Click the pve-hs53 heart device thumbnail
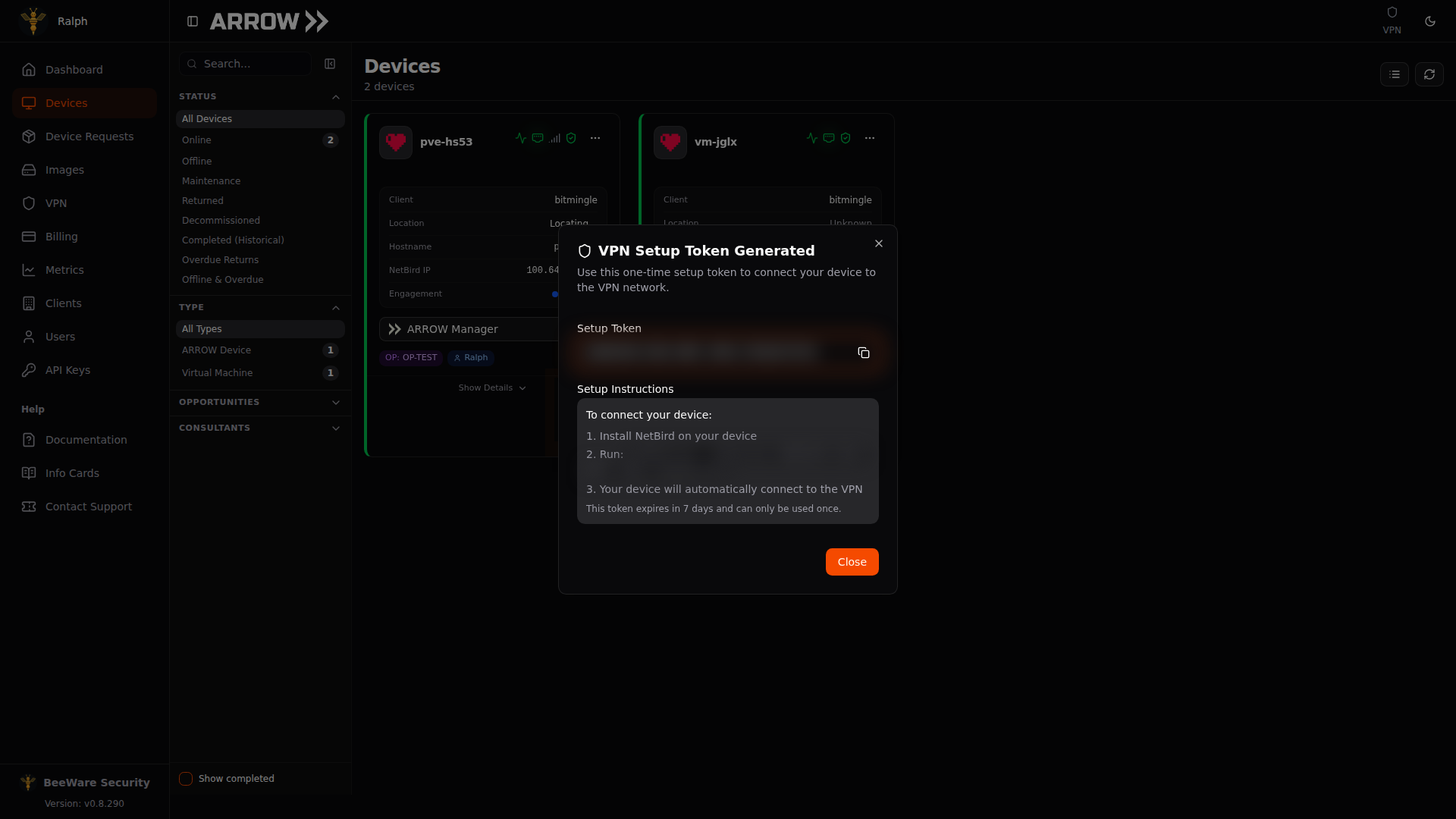Image resolution: width=1456 pixels, height=819 pixels. (x=396, y=143)
